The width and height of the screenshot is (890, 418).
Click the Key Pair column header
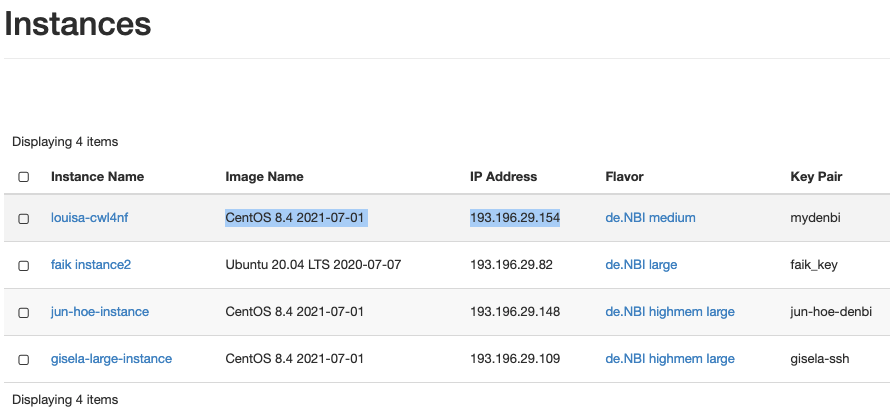point(816,177)
